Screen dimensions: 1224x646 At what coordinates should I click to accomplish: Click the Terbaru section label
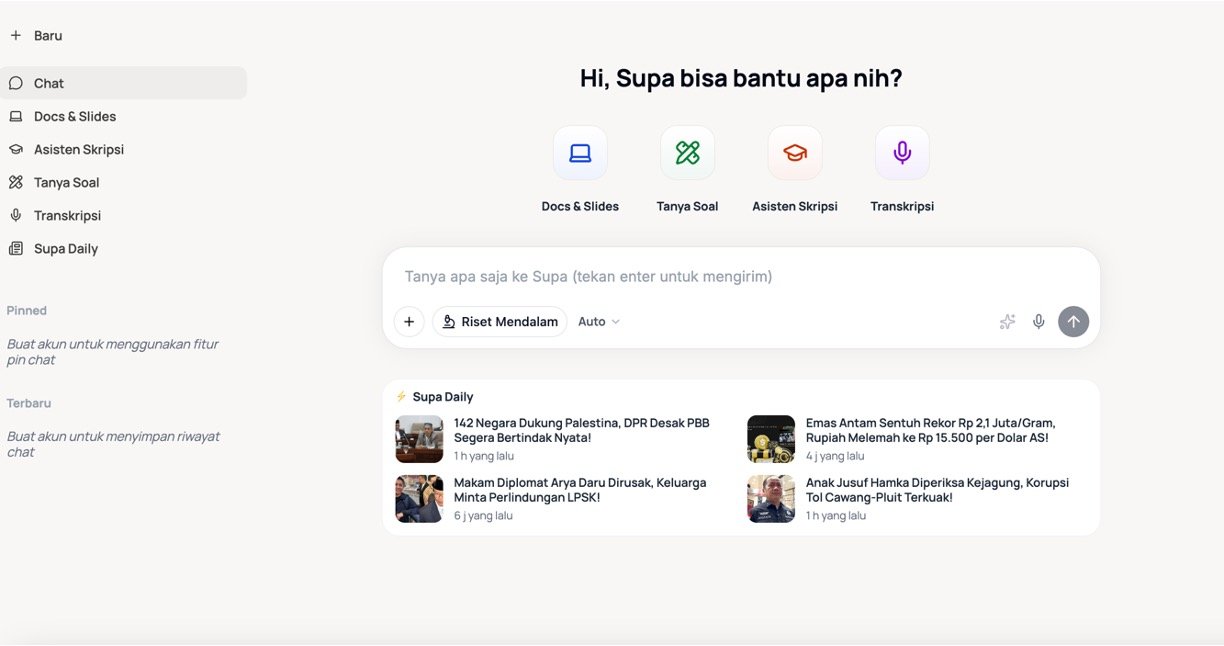(x=29, y=403)
